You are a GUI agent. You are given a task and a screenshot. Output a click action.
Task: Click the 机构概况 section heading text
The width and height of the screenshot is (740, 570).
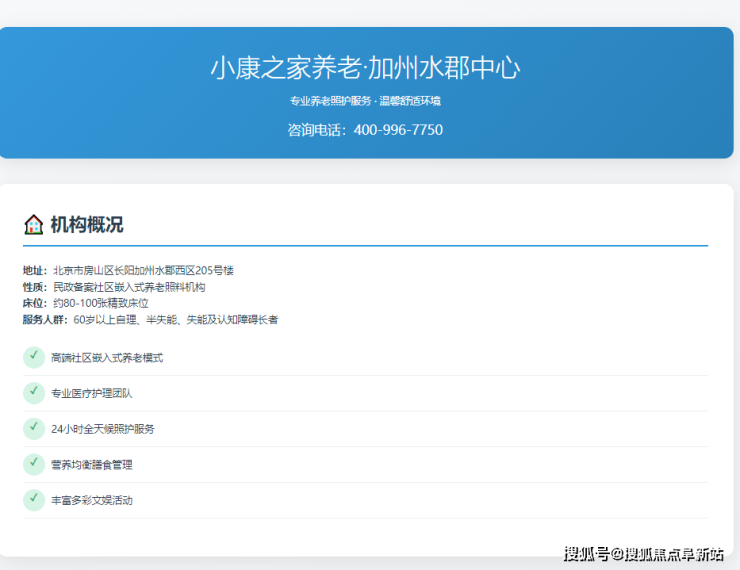87,225
